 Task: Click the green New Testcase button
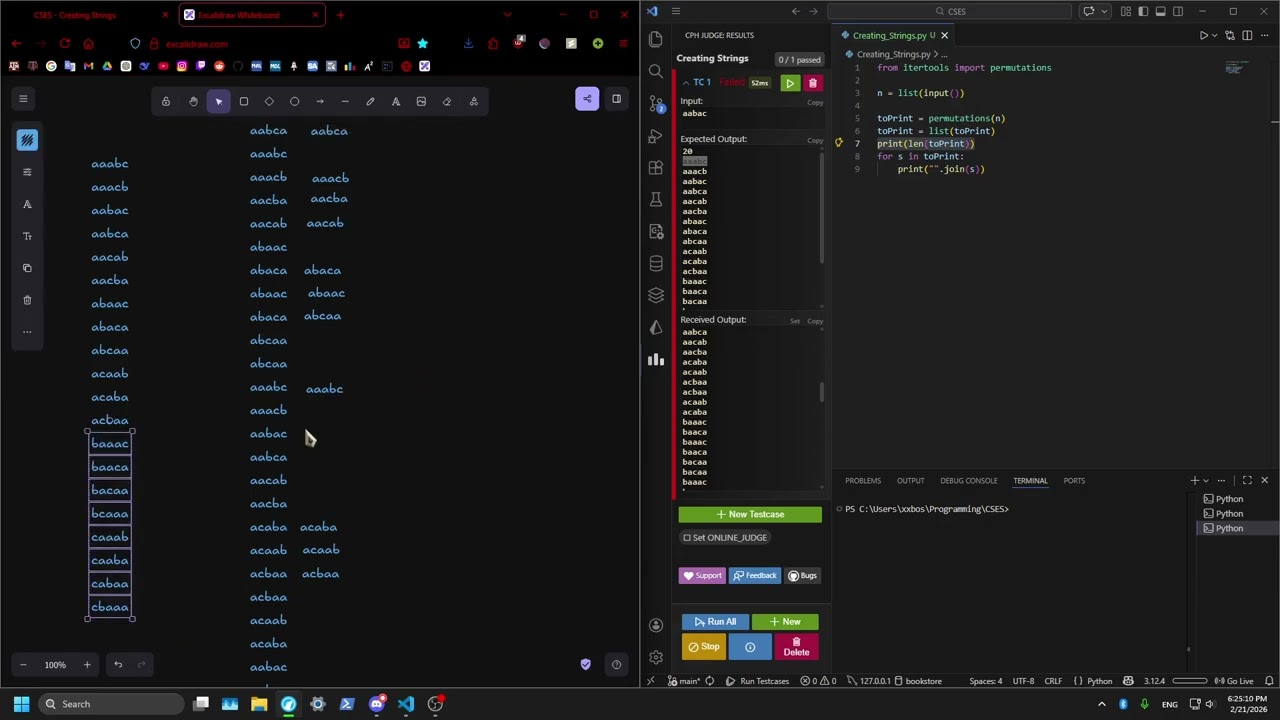pyautogui.click(x=750, y=514)
